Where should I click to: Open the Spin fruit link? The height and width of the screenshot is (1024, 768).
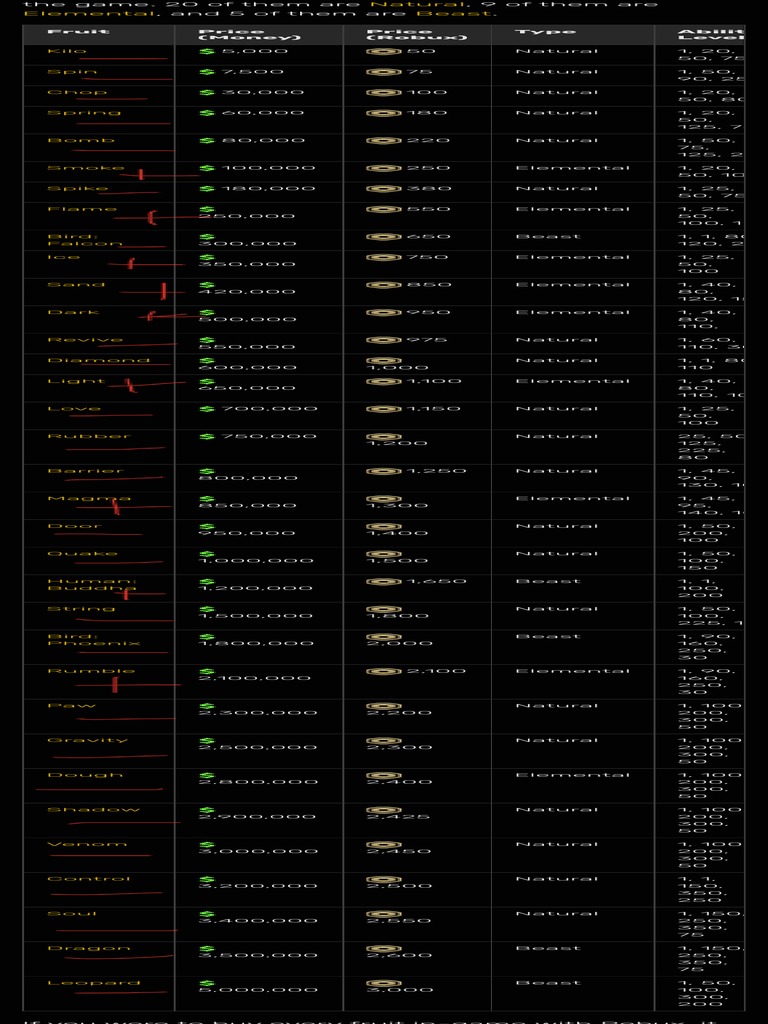click(72, 72)
